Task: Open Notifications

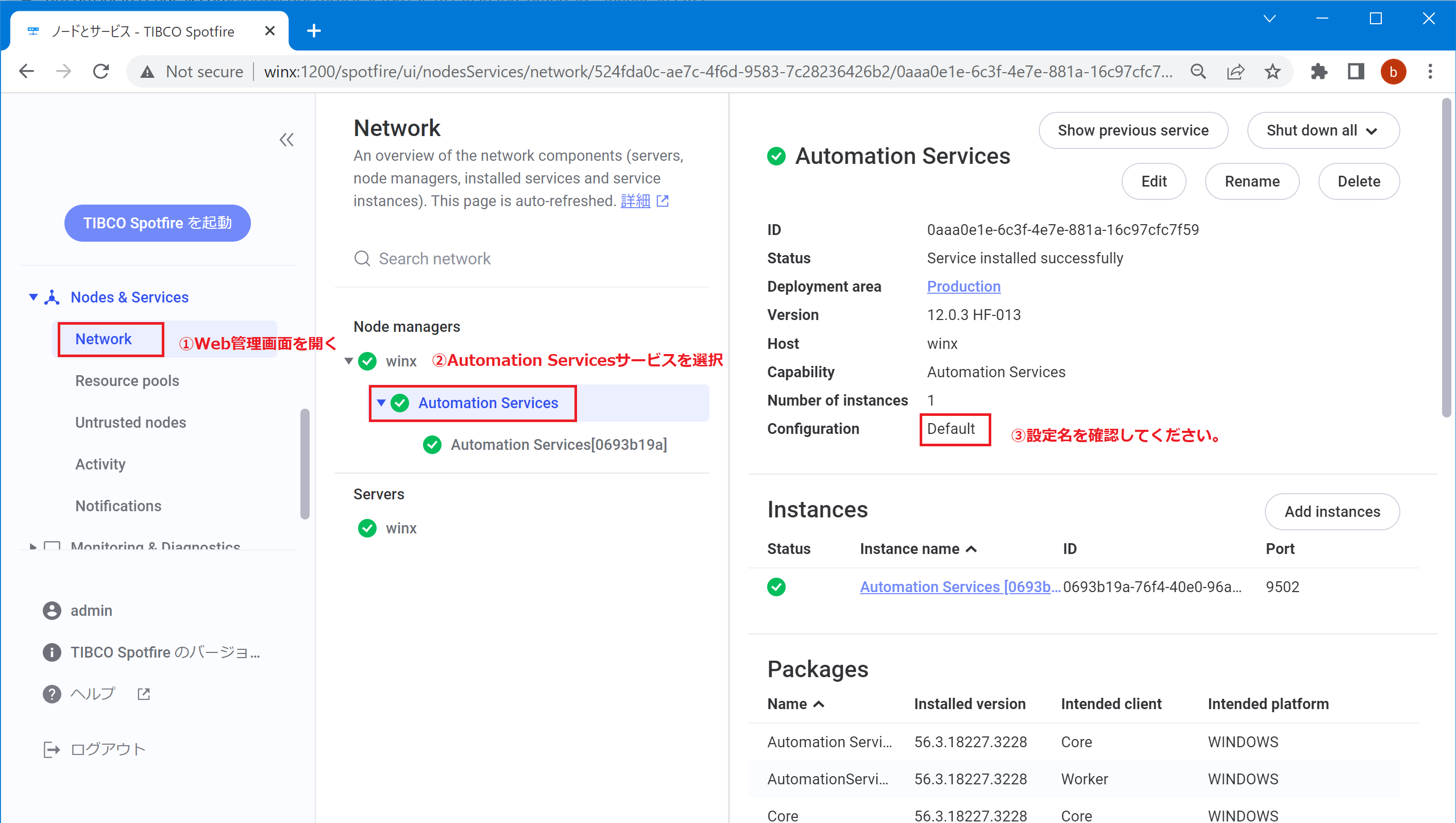Action: (x=118, y=506)
